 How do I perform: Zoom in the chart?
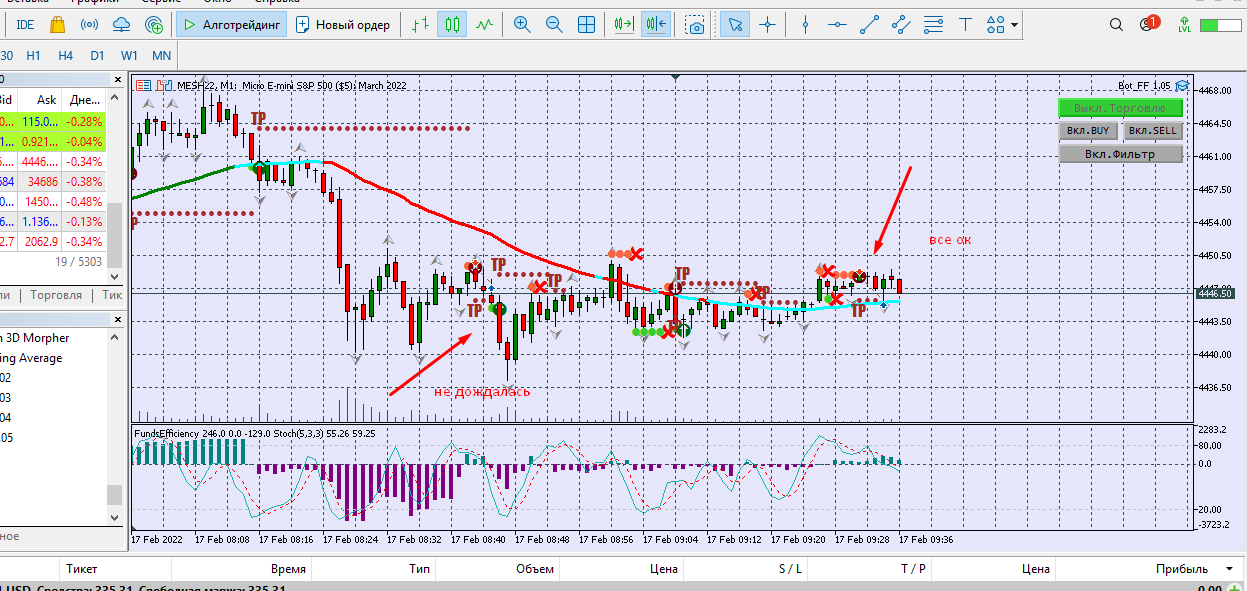coord(522,24)
